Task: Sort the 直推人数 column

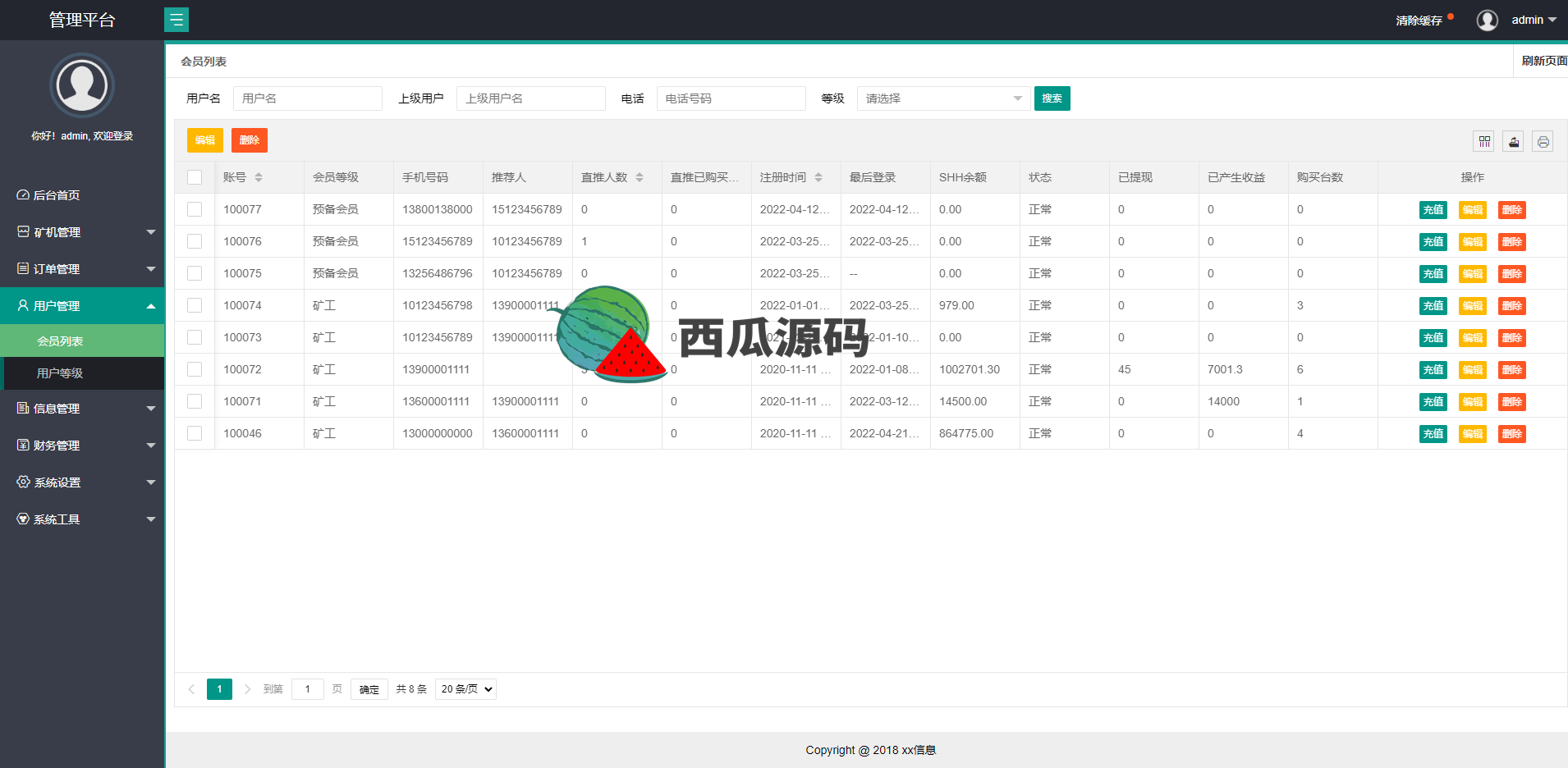Action: 640,177
